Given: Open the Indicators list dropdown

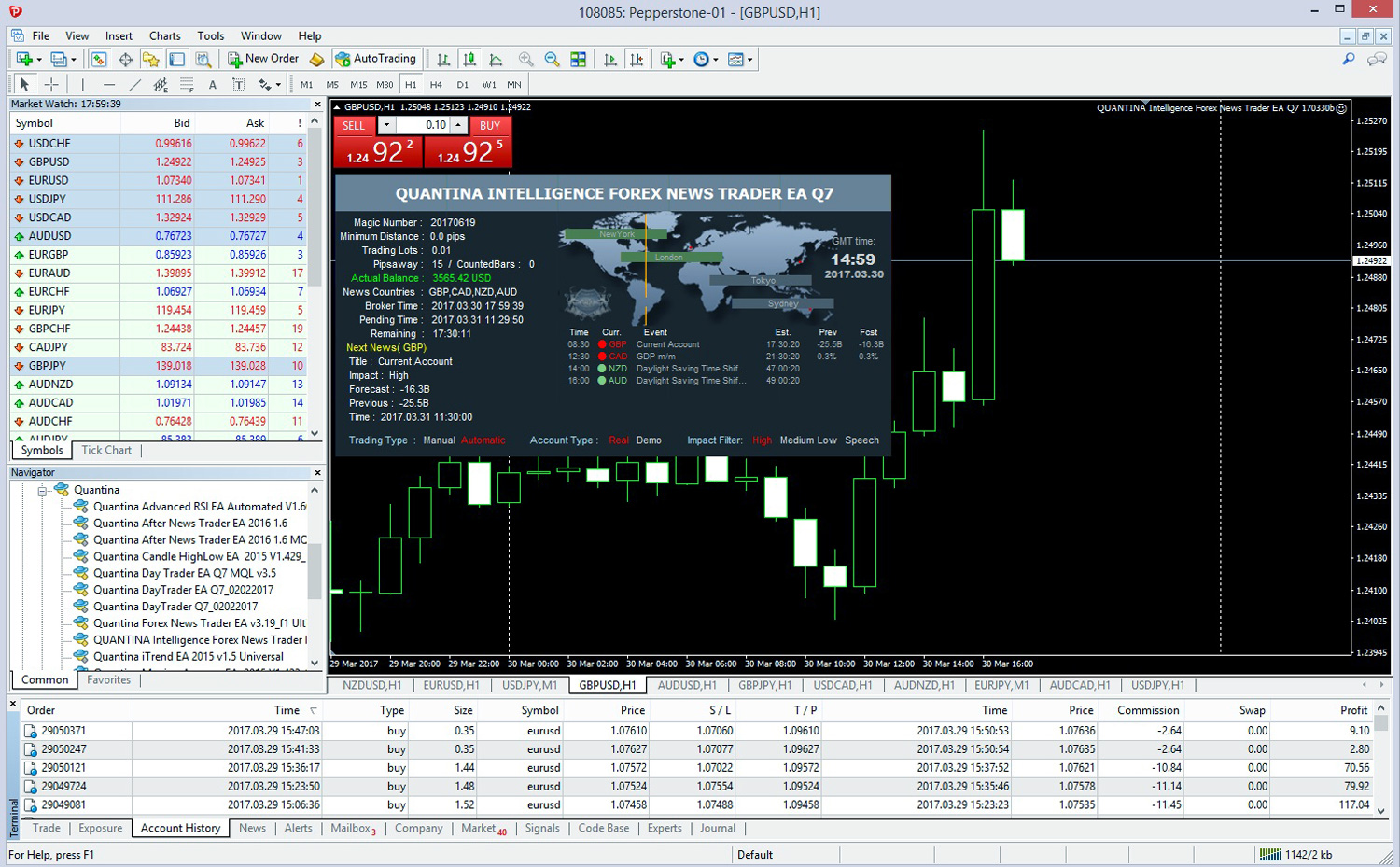Looking at the screenshot, I should tap(681, 60).
